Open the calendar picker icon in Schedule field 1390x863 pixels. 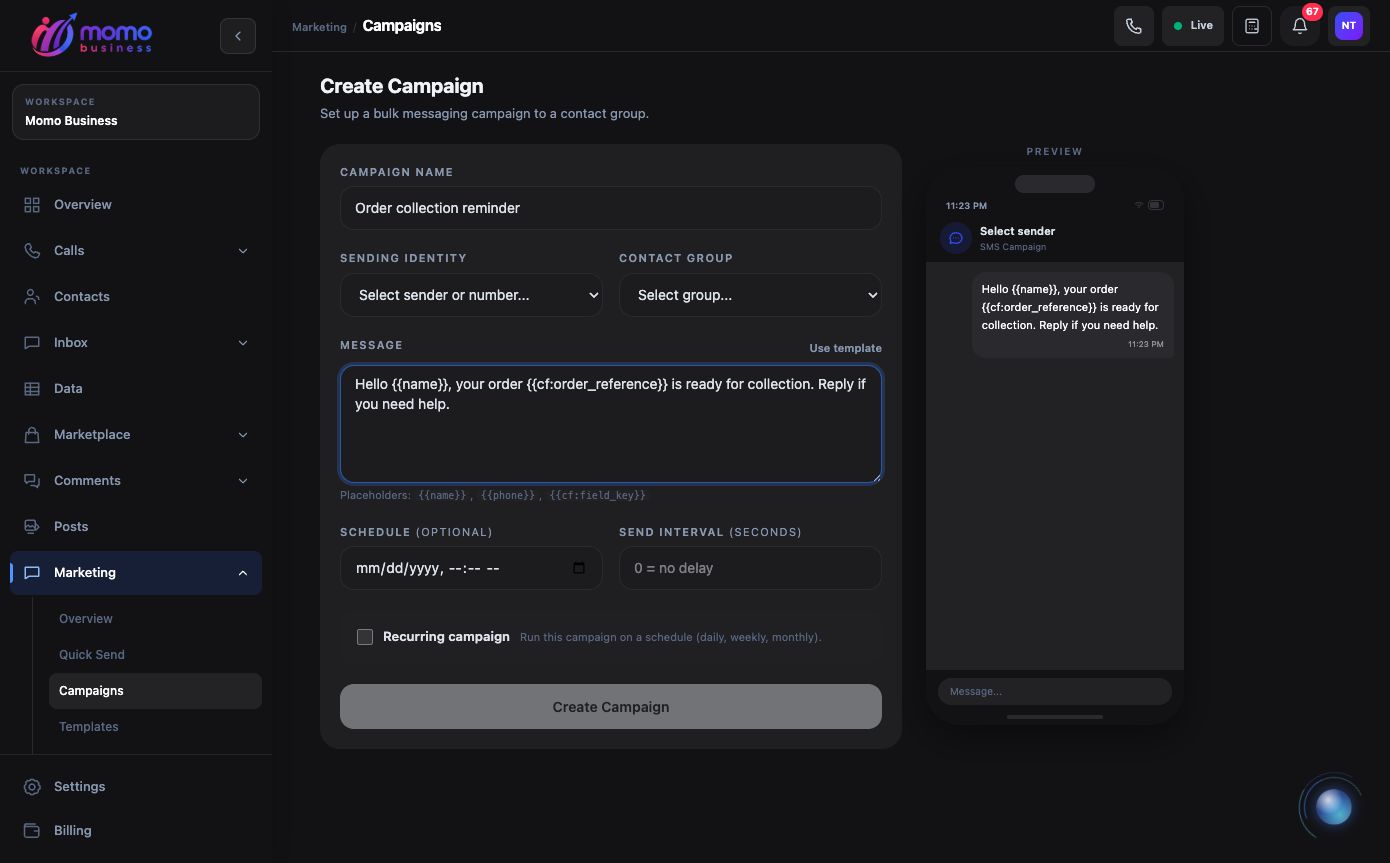(579, 568)
